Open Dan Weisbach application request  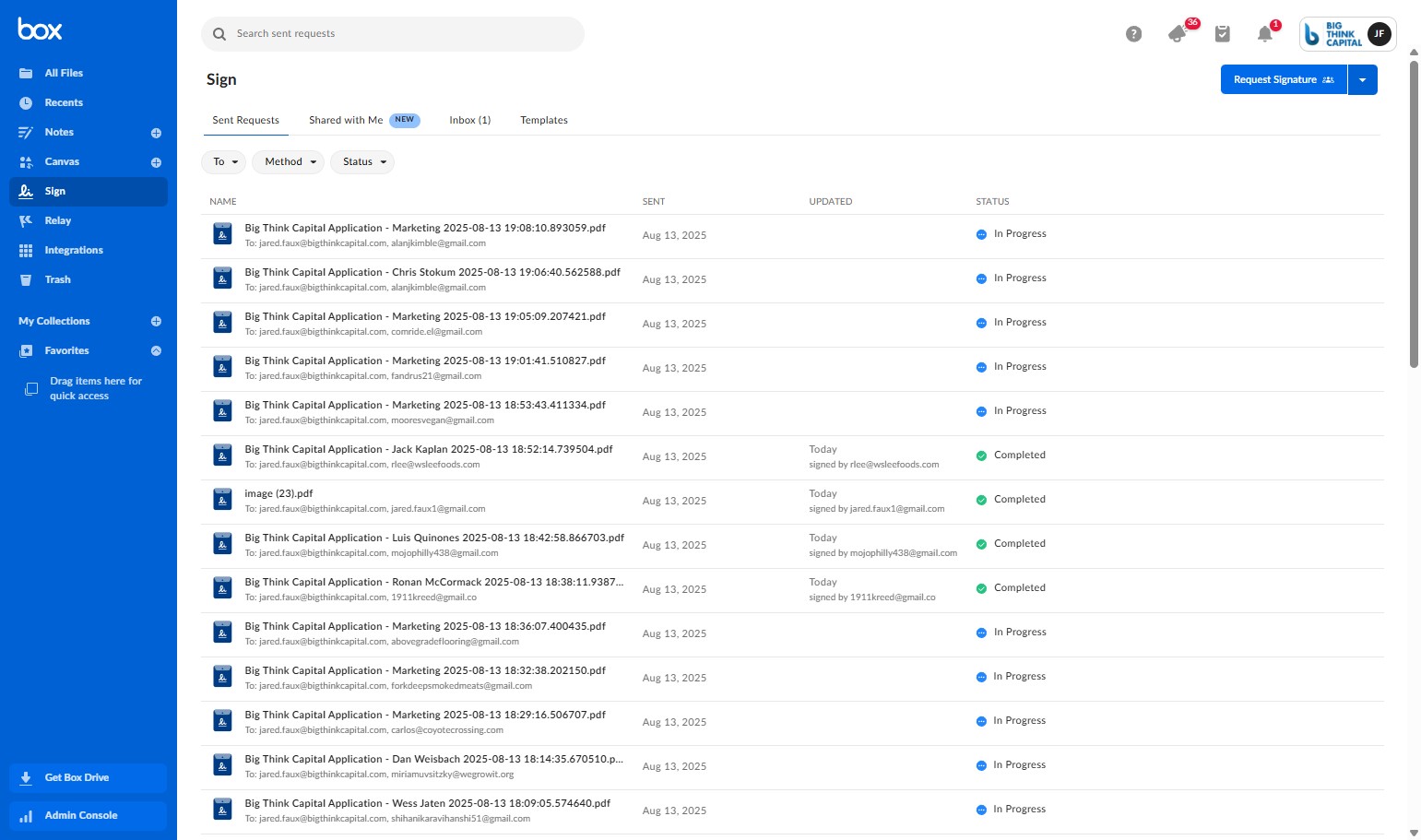pos(434,759)
